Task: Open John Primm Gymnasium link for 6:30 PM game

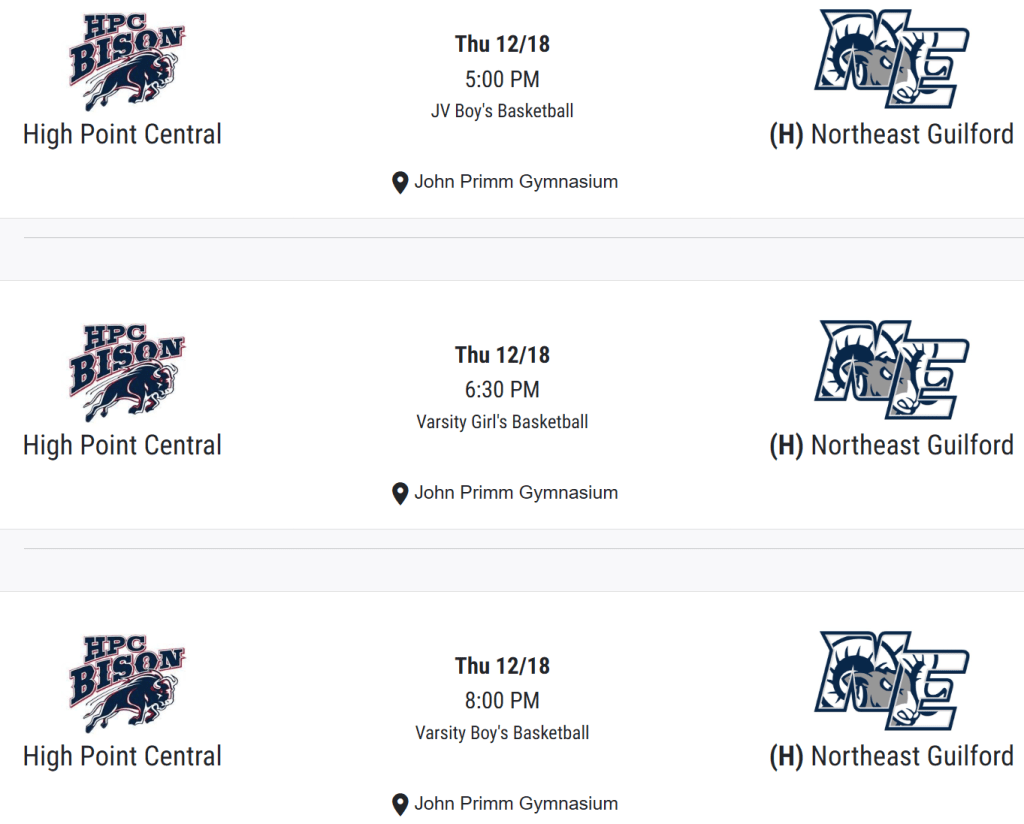Action: pos(516,493)
